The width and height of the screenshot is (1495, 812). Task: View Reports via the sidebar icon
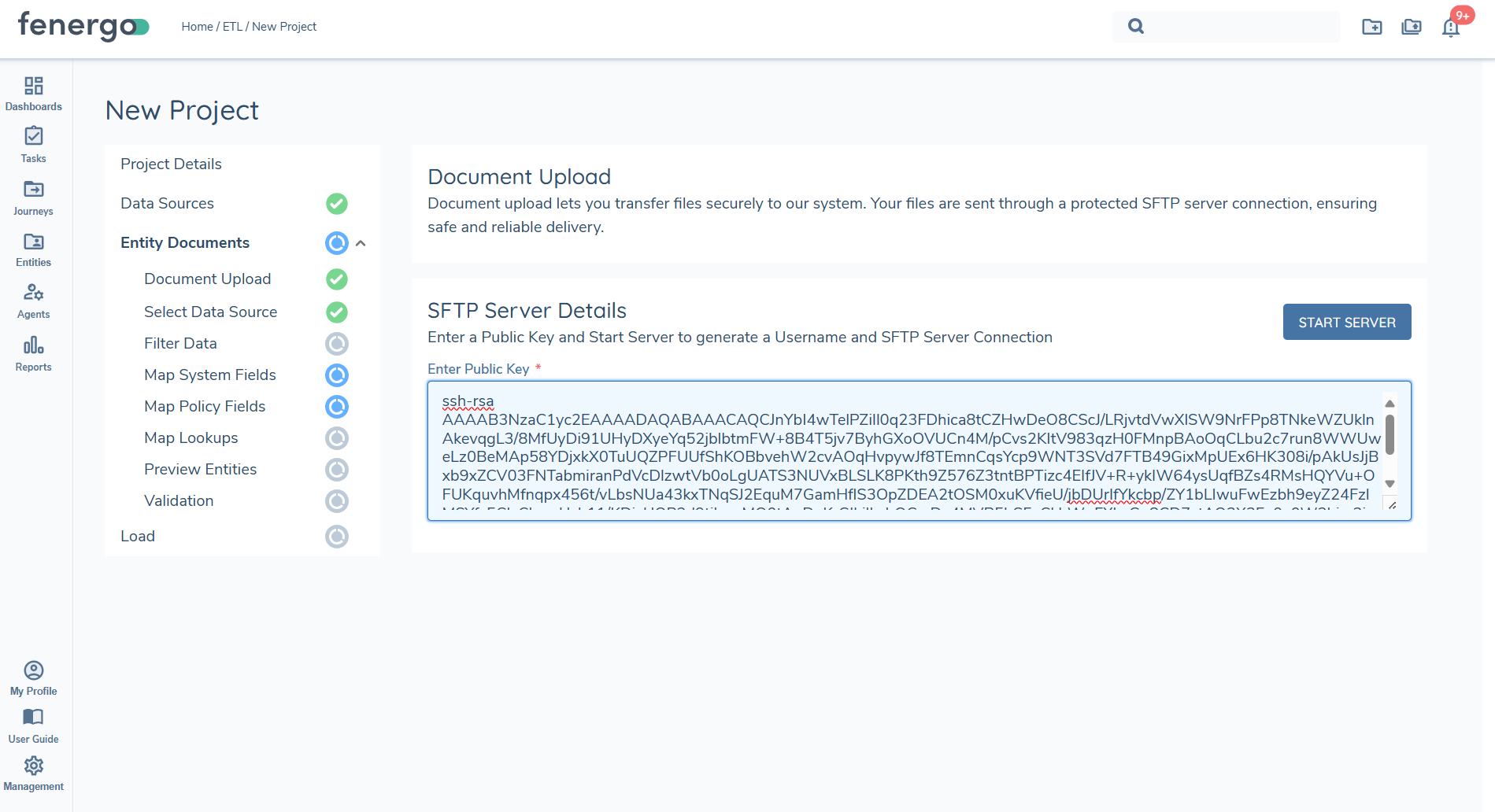point(33,352)
